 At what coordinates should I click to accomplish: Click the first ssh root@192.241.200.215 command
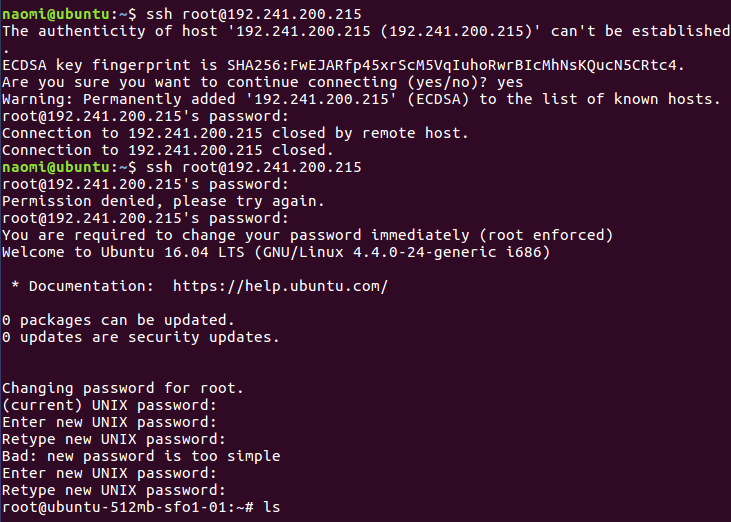(x=254, y=14)
